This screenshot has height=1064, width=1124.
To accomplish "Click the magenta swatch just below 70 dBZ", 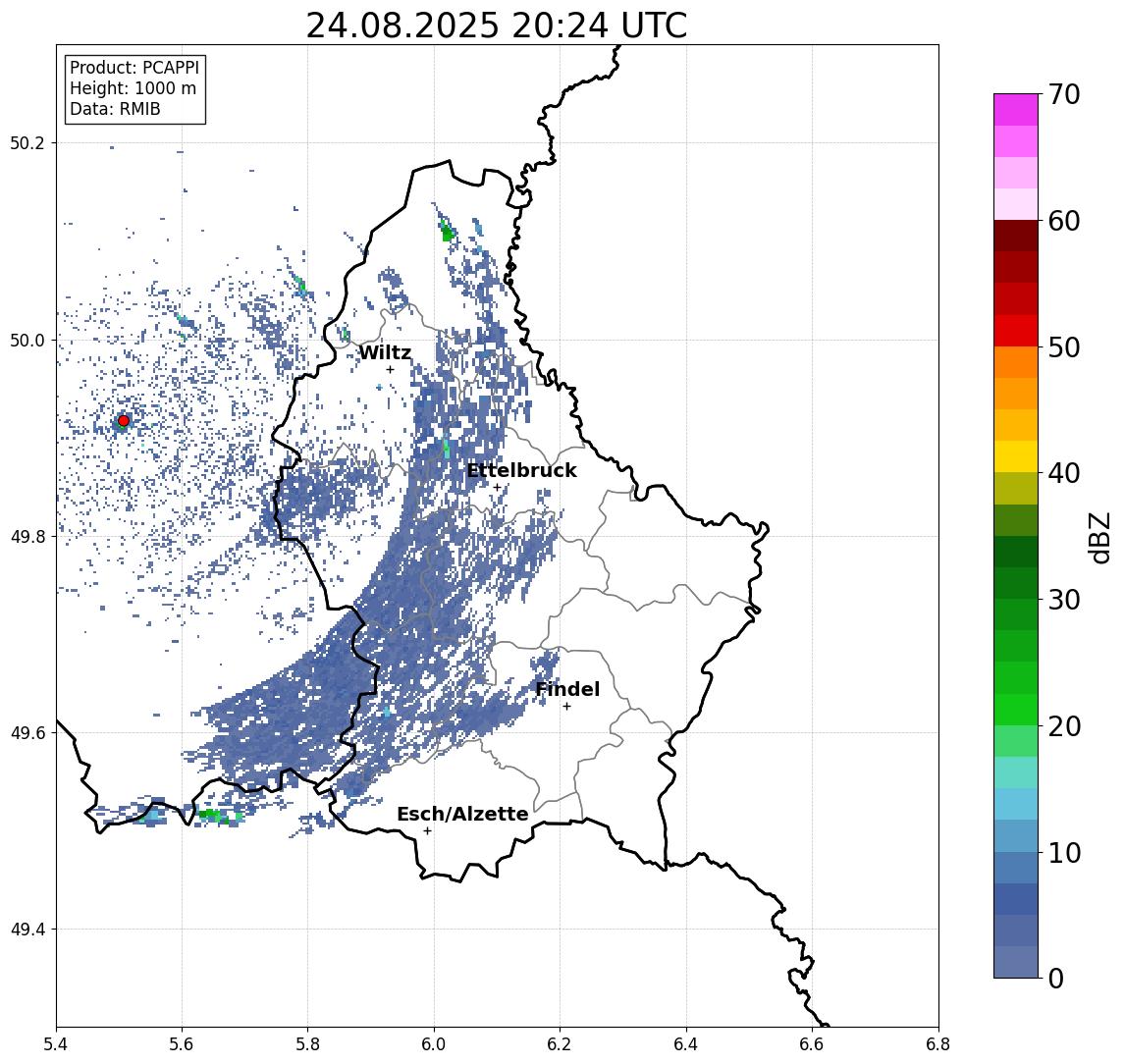I will click(x=1016, y=110).
